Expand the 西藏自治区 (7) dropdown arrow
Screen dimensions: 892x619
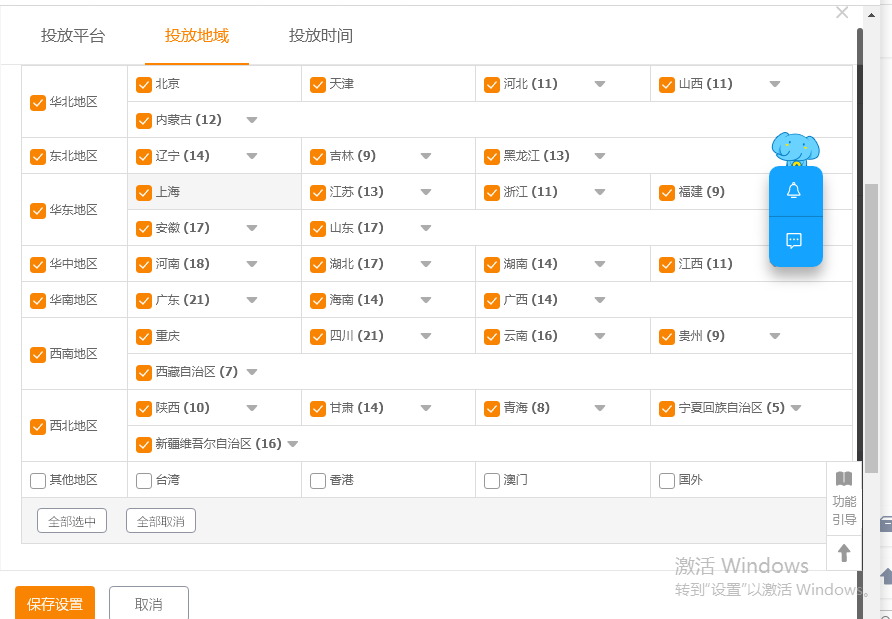[x=252, y=372]
